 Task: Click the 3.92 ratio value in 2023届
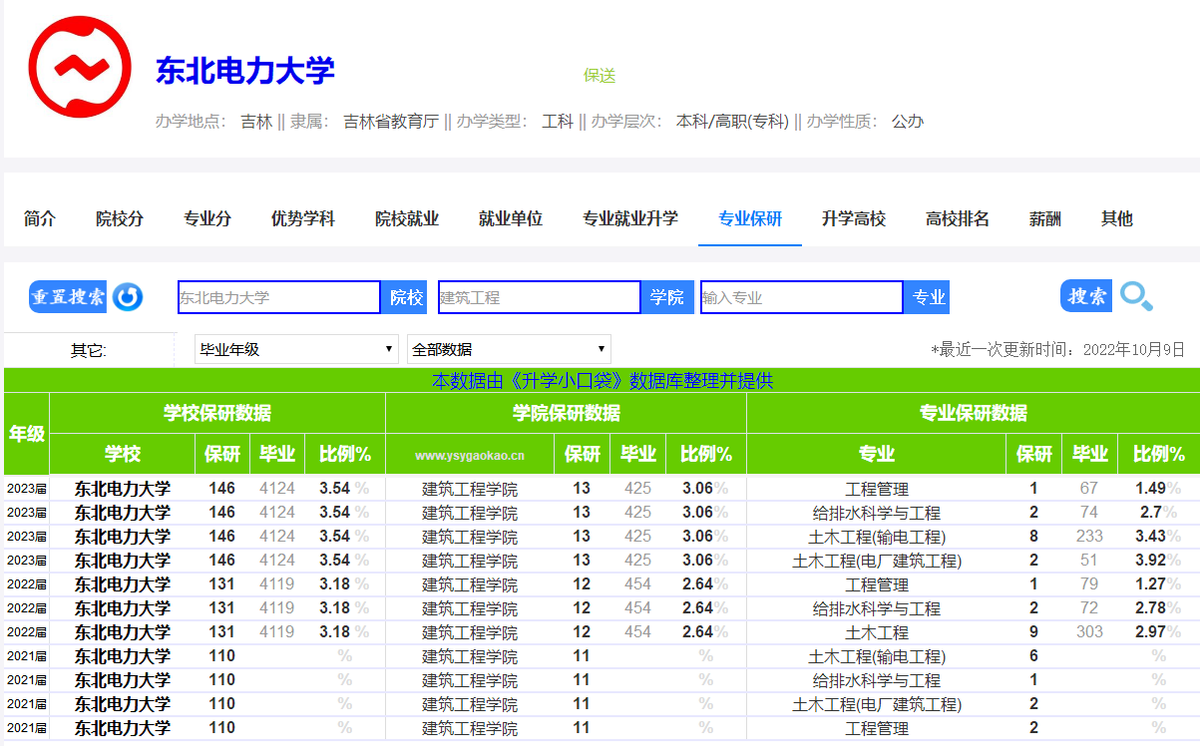click(x=1151, y=560)
